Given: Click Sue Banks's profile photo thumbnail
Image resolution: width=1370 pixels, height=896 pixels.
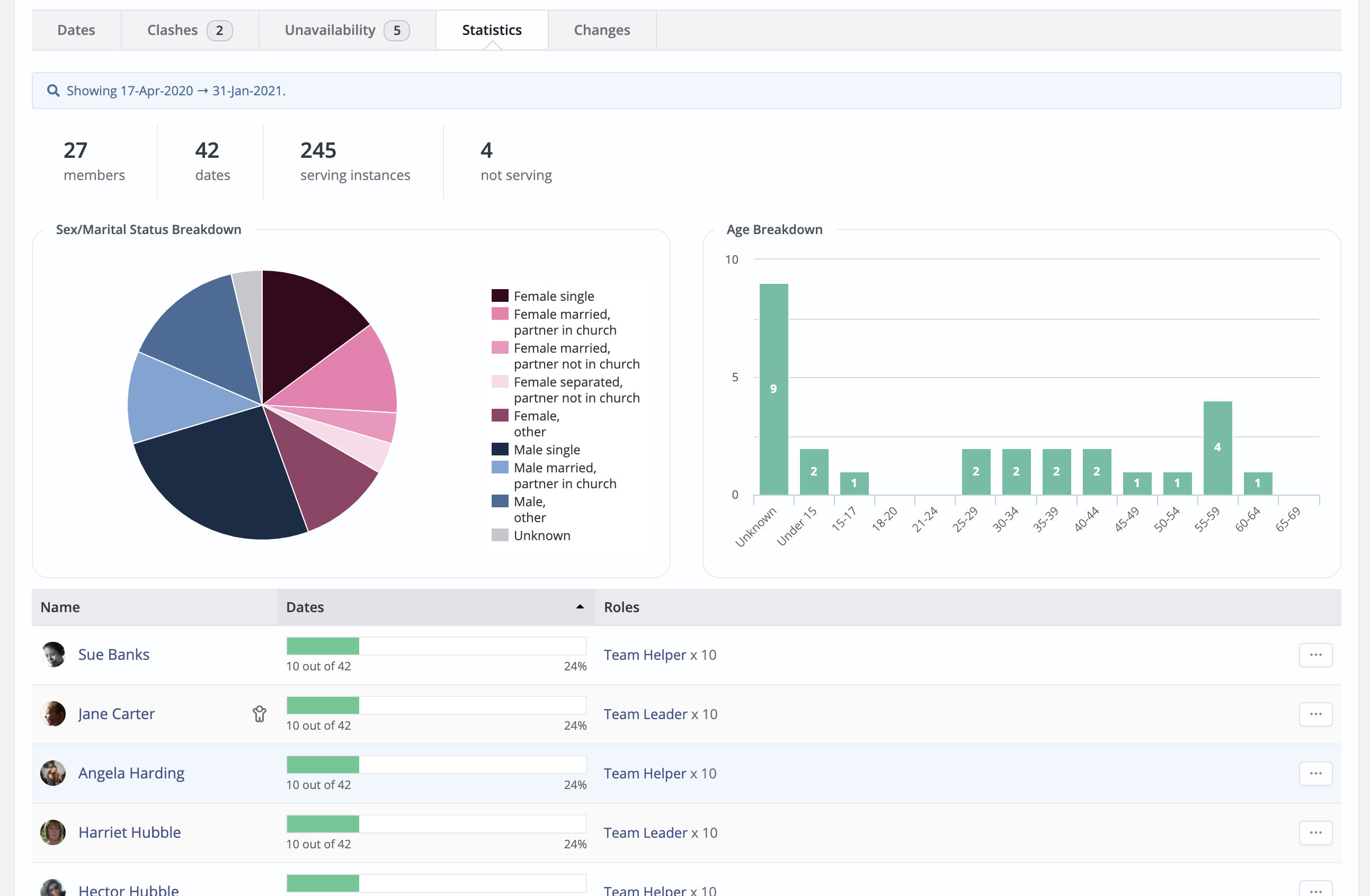Looking at the screenshot, I should 53,655.
